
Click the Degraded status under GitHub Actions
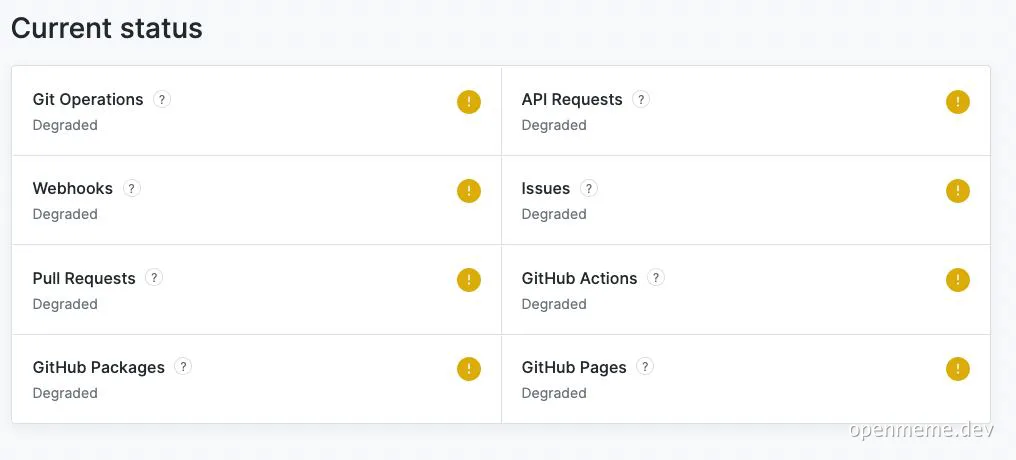(x=554, y=305)
